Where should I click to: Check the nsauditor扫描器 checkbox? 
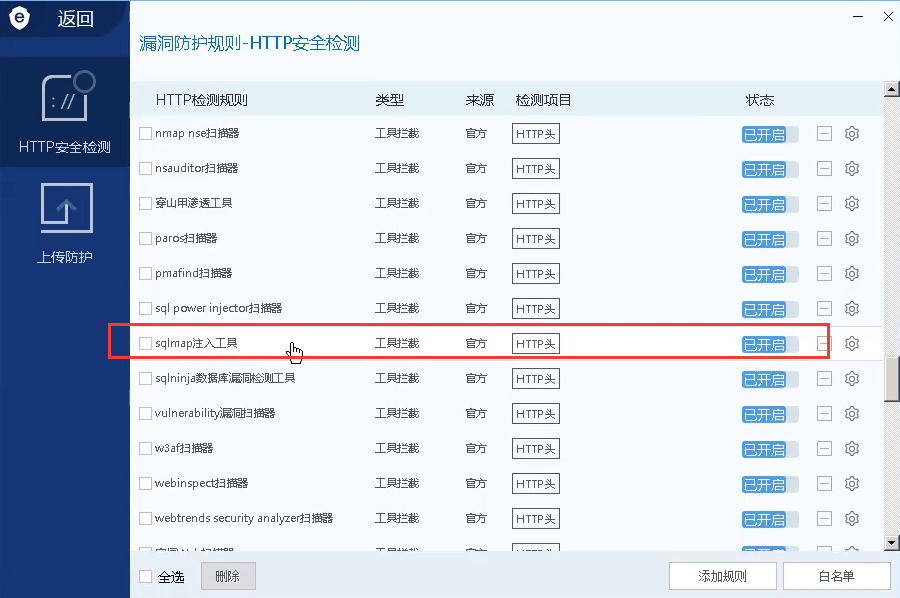click(x=146, y=169)
